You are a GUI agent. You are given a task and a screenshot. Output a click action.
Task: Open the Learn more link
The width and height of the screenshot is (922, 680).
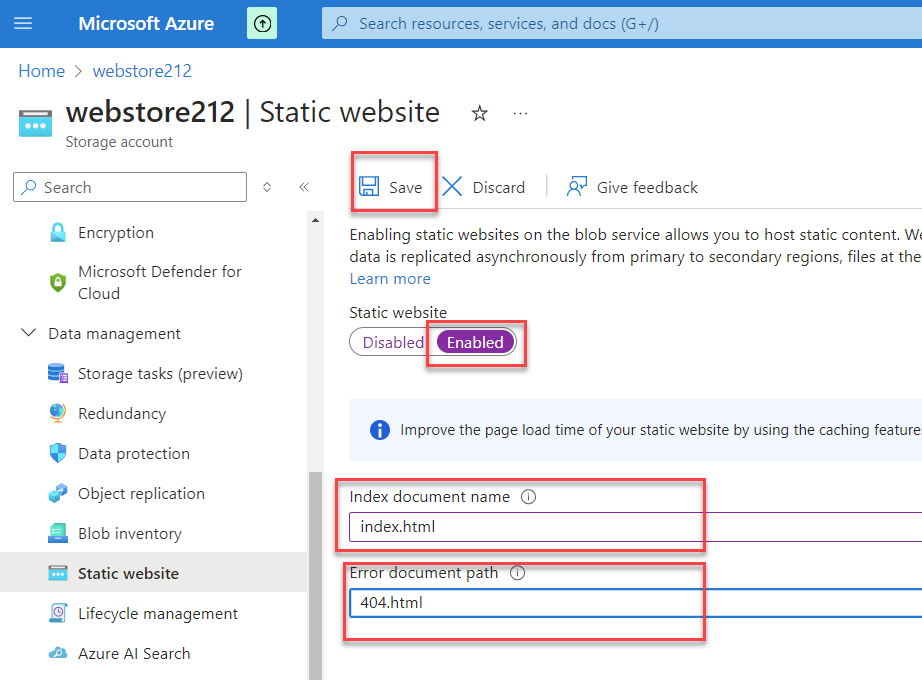tap(389, 278)
